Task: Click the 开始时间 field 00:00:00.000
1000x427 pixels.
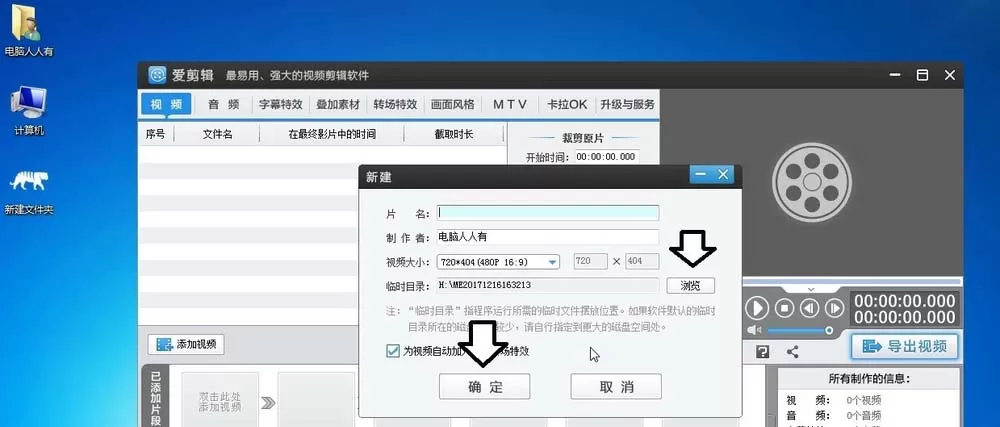Action: point(606,157)
